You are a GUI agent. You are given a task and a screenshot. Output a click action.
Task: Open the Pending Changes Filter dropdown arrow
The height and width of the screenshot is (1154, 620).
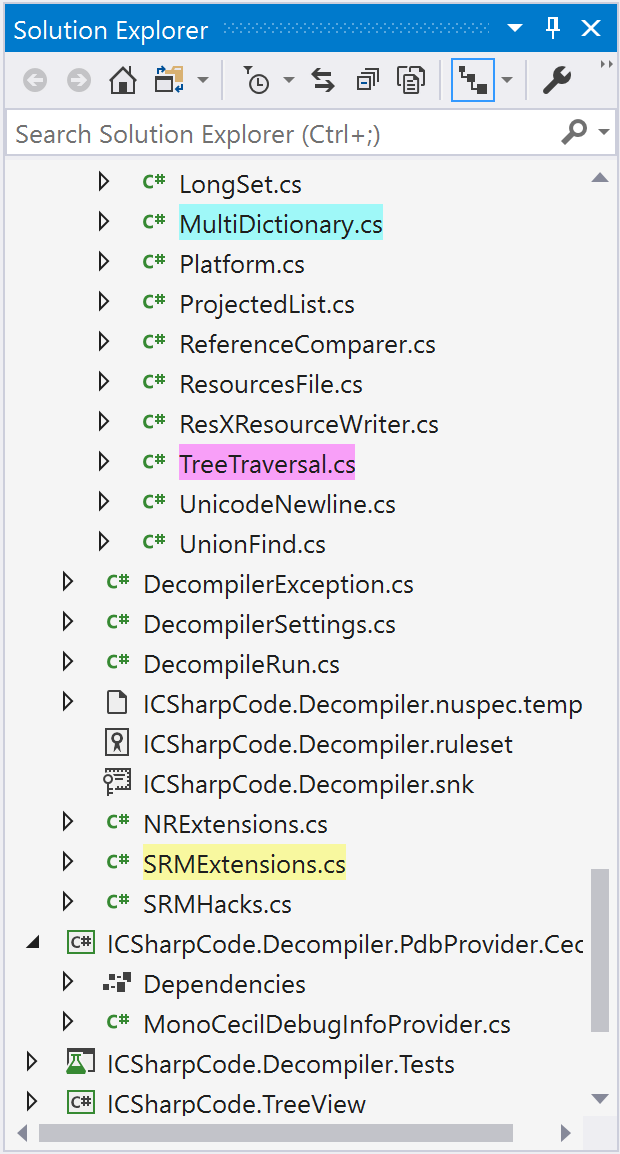click(x=288, y=80)
